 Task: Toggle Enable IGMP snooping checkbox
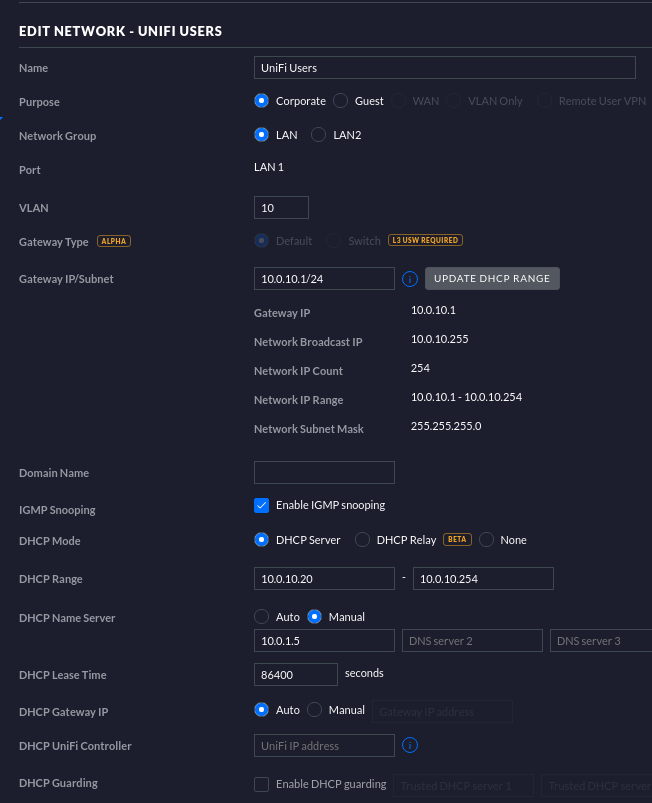(261, 505)
